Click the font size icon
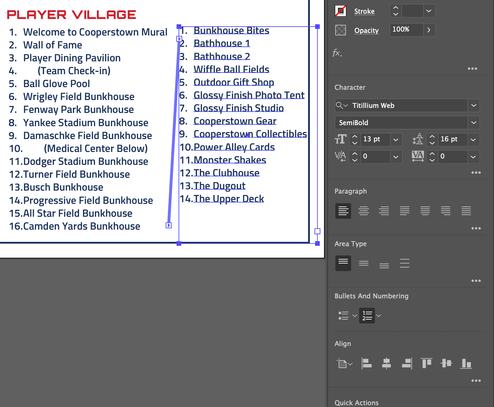 click(340, 139)
